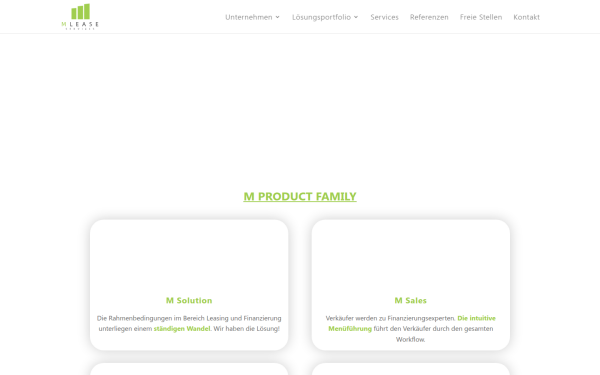The width and height of the screenshot is (600, 375).
Task: Click the text 'Die Rahmenbedingungen im Bereich Leasing und Finanzierung'
Action: 189,318
